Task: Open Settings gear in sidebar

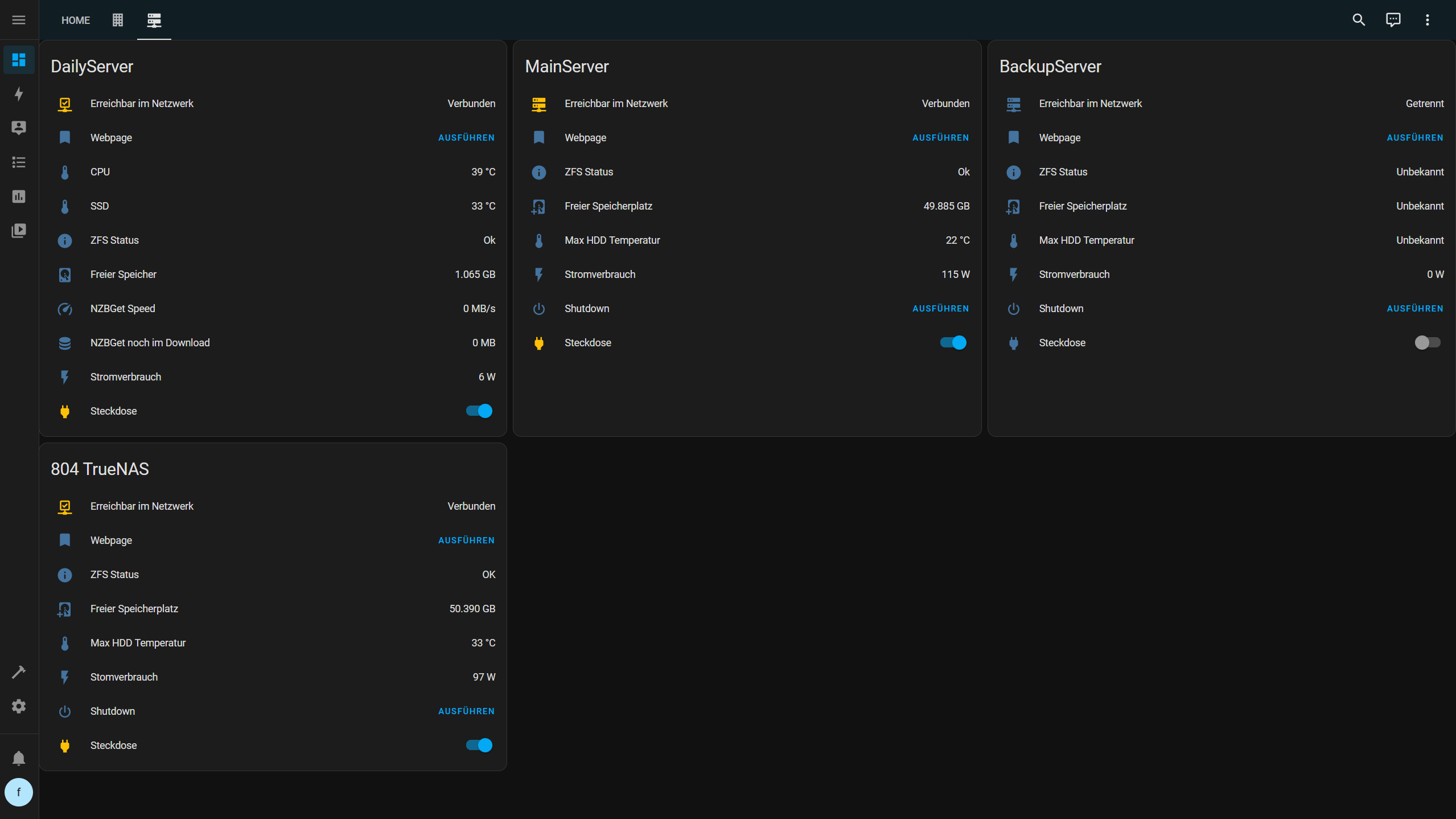Action: coord(19,706)
